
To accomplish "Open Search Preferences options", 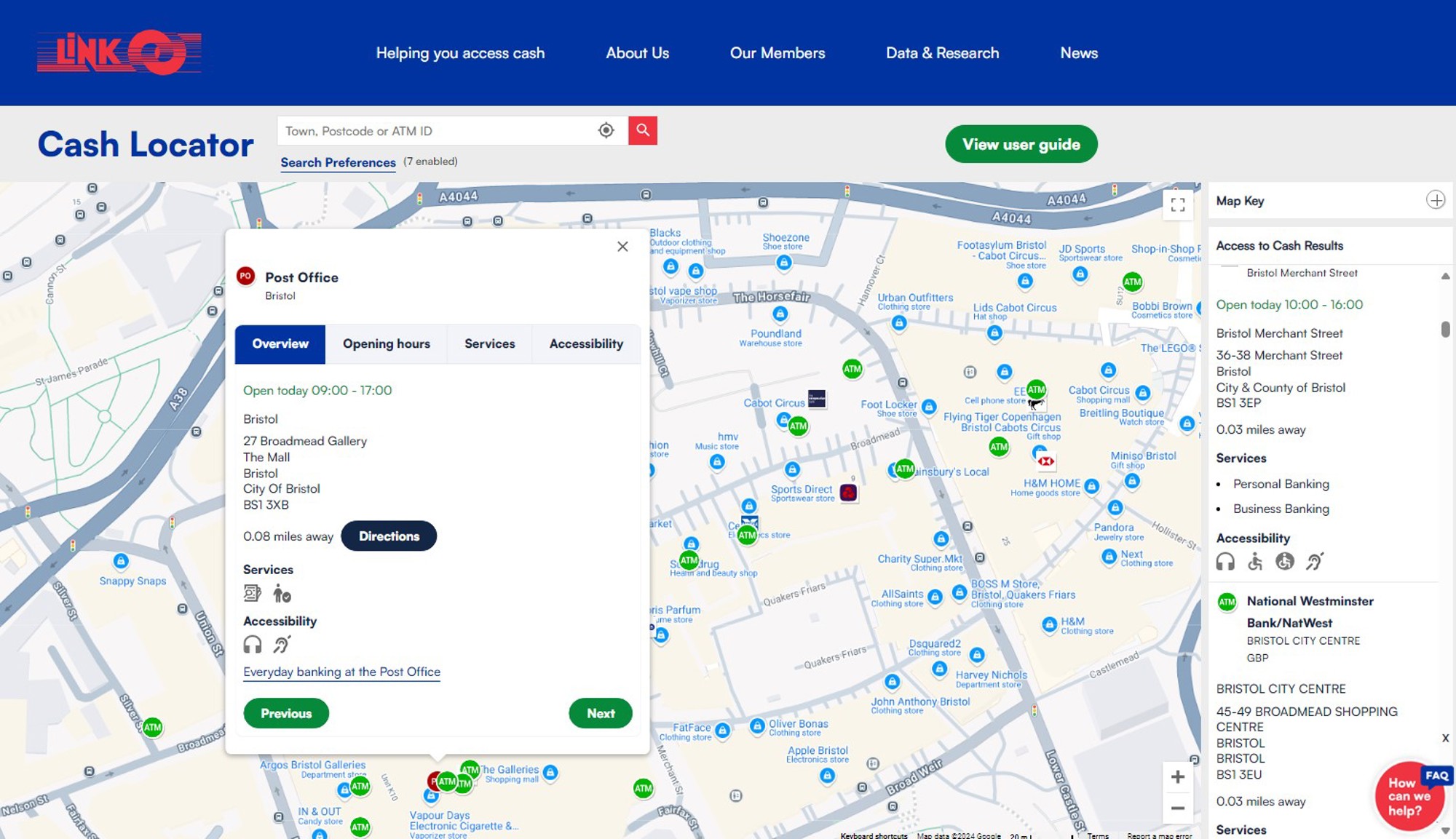I will (338, 162).
